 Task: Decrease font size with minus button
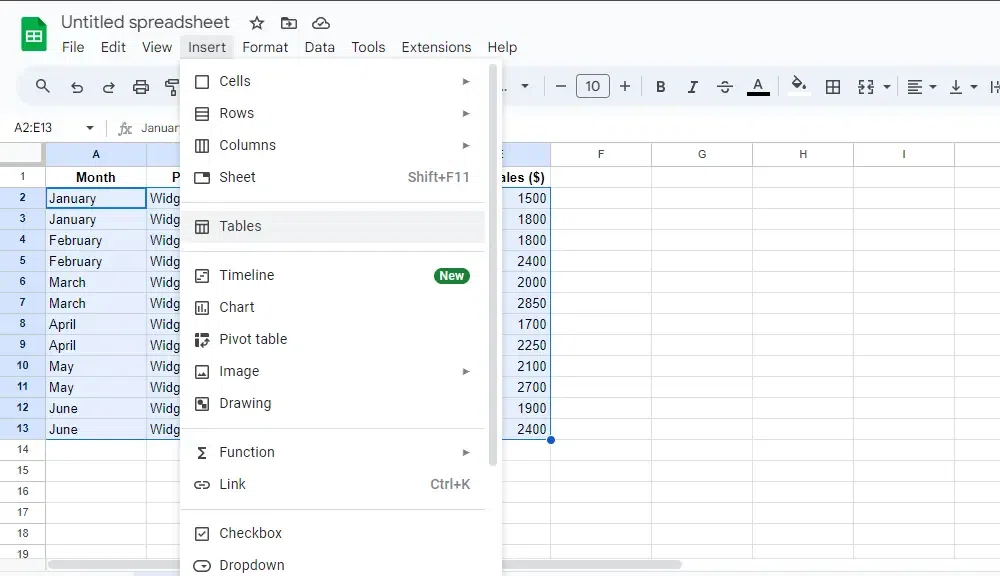click(x=561, y=86)
